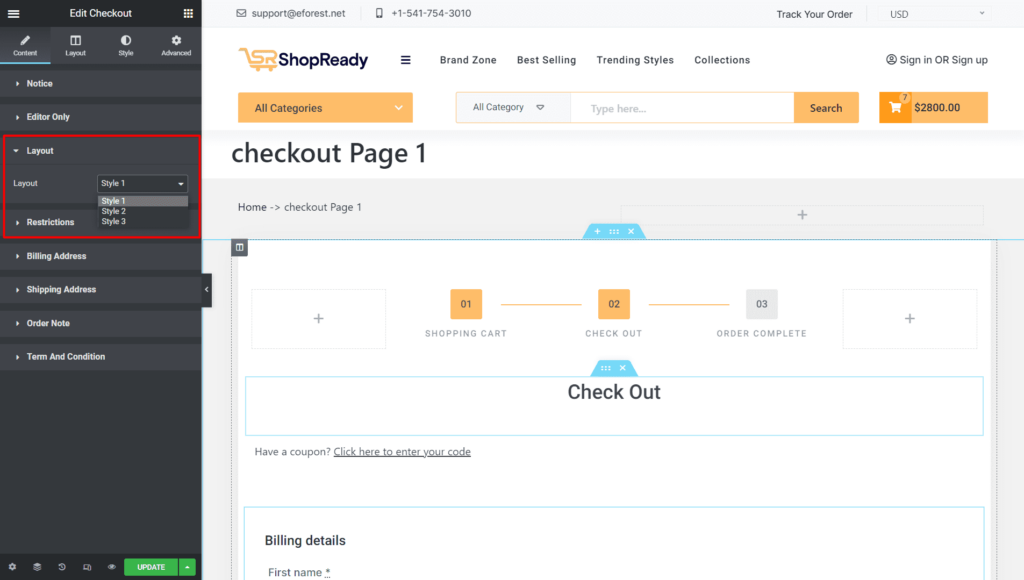Image resolution: width=1024 pixels, height=580 pixels.
Task: Click the section drag grid handle
Action: click(x=614, y=231)
